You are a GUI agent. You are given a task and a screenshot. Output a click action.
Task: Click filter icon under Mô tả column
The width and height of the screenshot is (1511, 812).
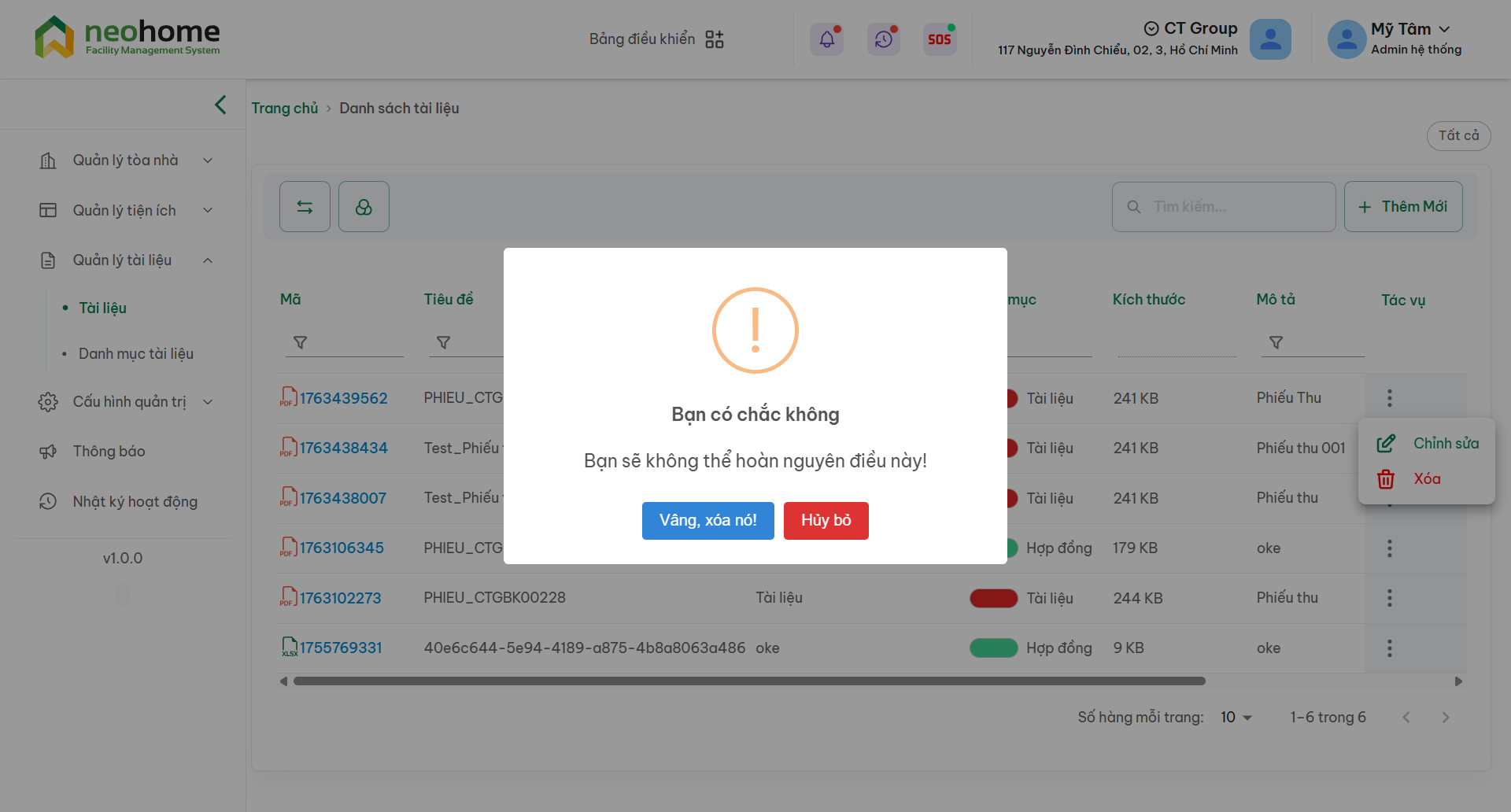click(x=1276, y=342)
